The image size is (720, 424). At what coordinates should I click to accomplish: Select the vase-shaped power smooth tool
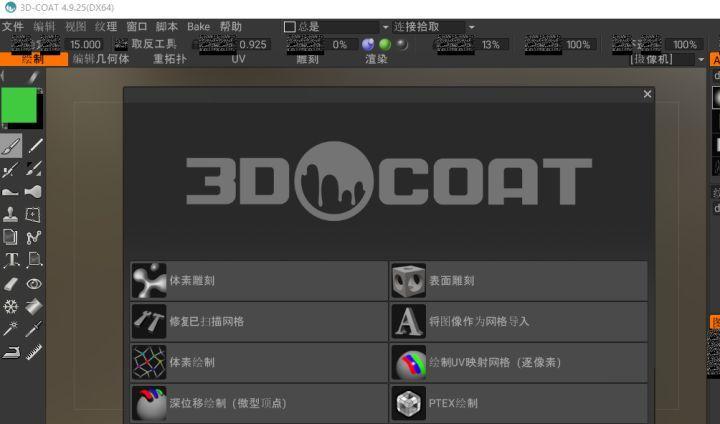tap(34, 192)
